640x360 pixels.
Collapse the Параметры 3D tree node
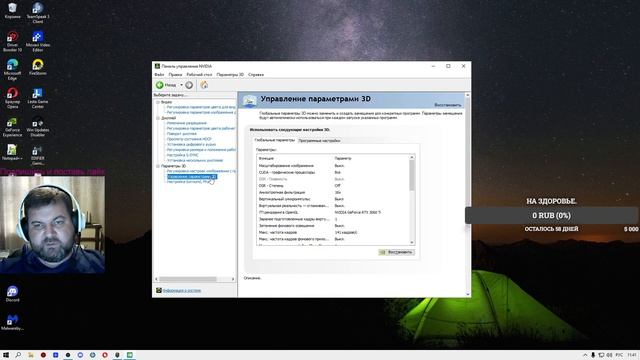[x=158, y=166]
